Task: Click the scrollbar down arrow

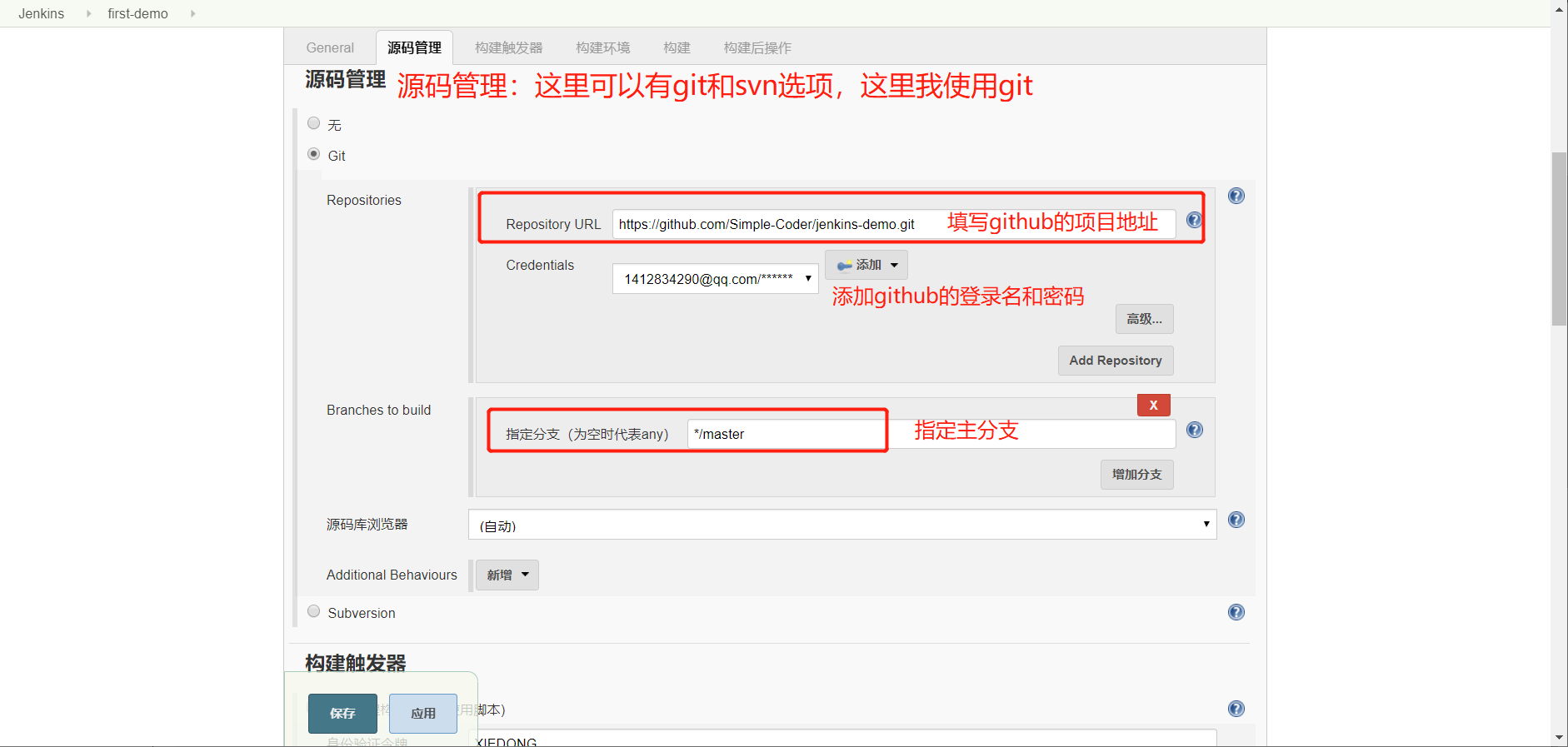Action: click(1559, 738)
